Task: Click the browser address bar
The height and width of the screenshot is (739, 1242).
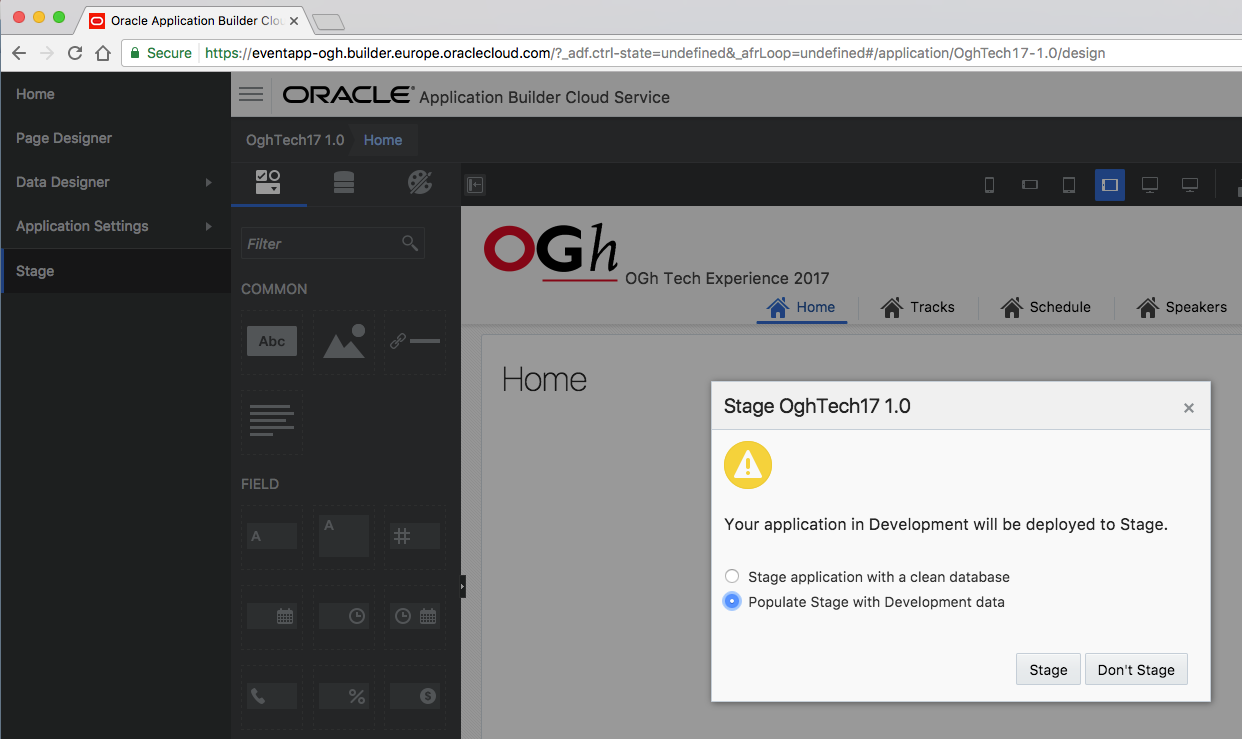Action: pyautogui.click(x=680, y=53)
